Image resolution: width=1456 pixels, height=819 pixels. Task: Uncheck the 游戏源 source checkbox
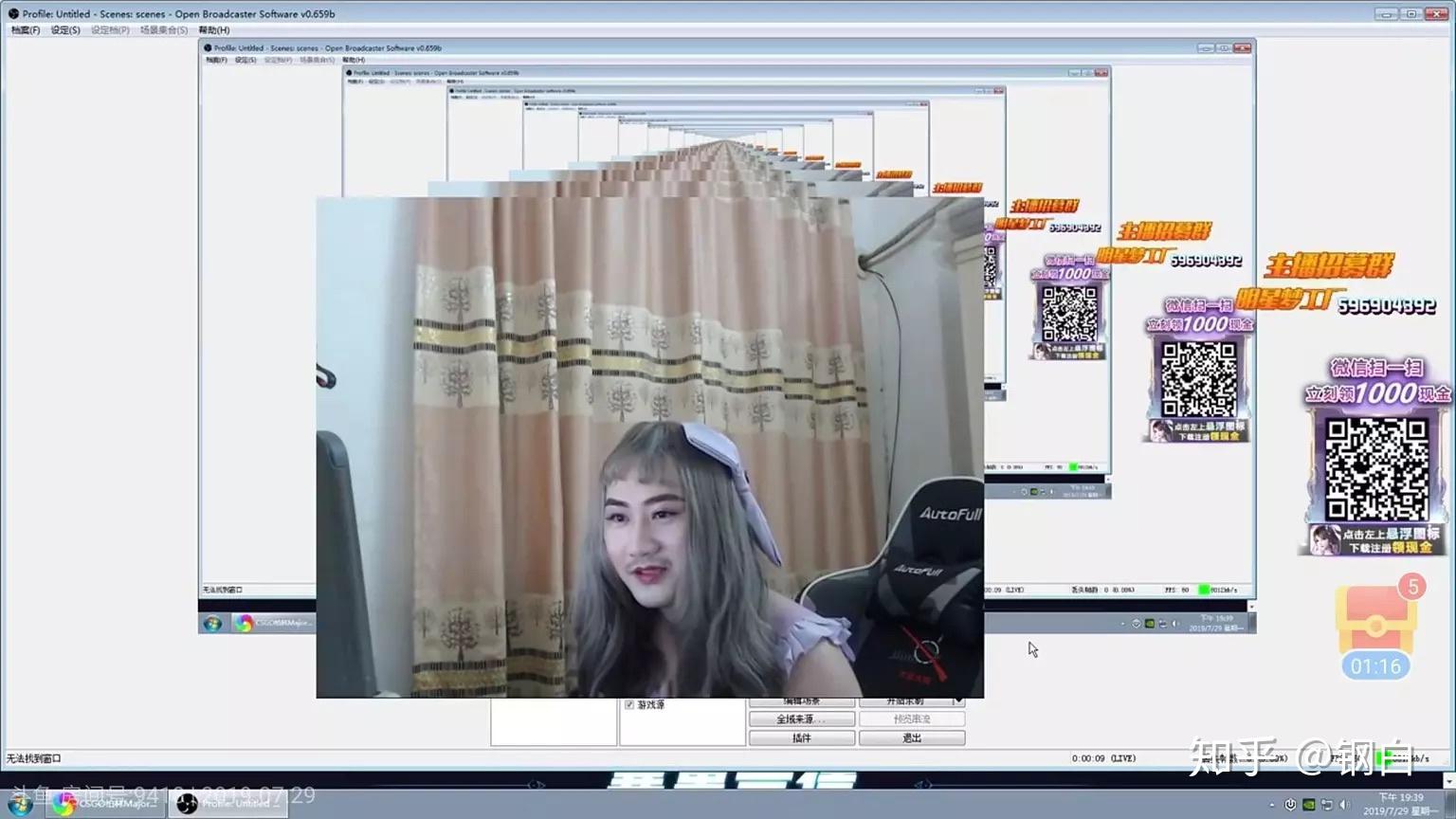point(629,702)
